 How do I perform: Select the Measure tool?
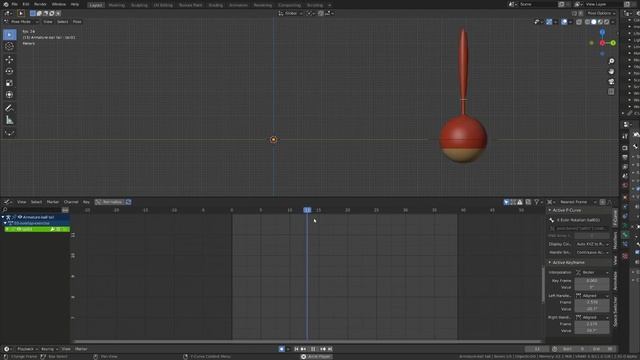pyautogui.click(x=9, y=120)
